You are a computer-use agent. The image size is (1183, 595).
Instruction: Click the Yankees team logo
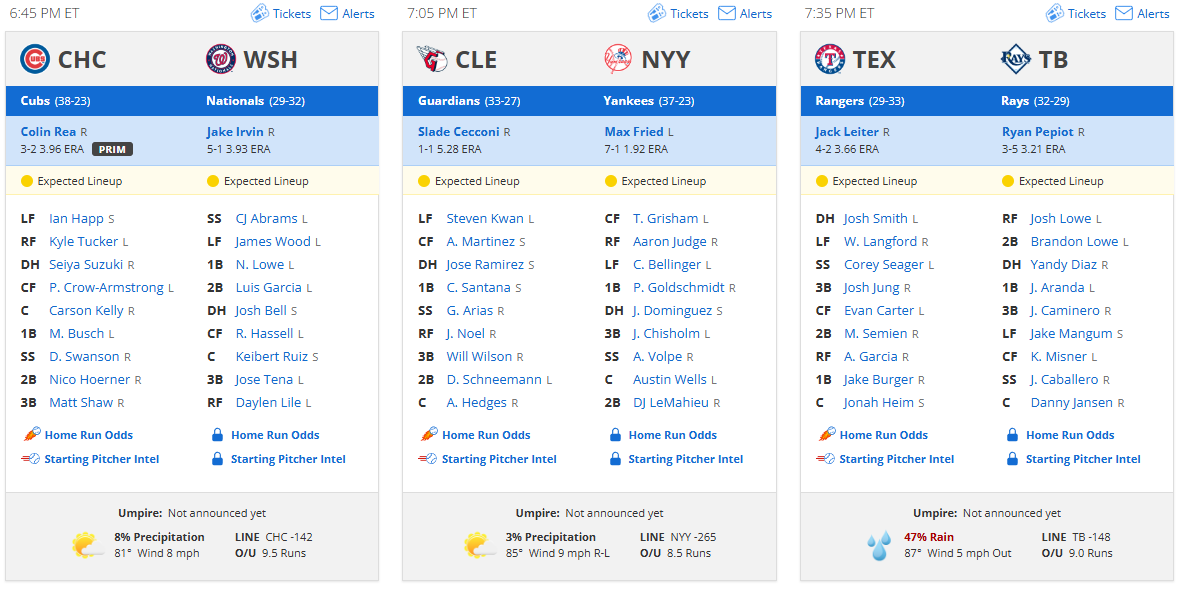(x=619, y=59)
